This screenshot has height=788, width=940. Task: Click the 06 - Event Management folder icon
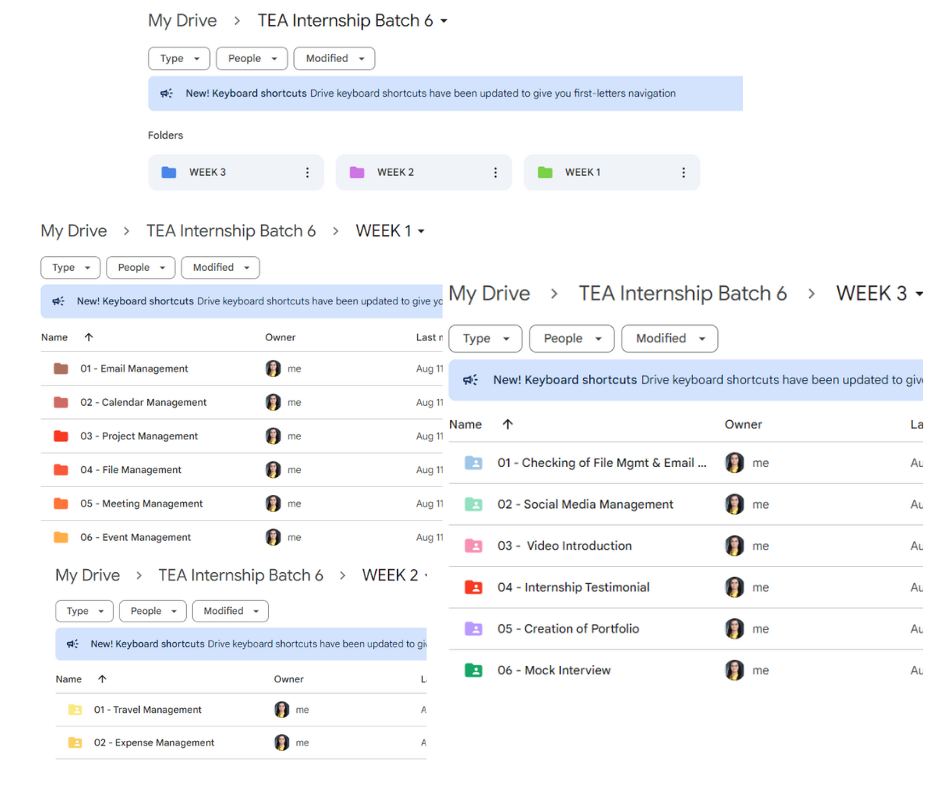(61, 537)
